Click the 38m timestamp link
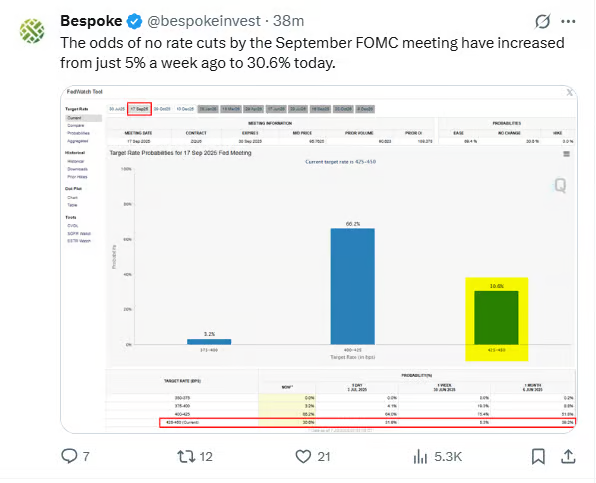 click(x=288, y=21)
